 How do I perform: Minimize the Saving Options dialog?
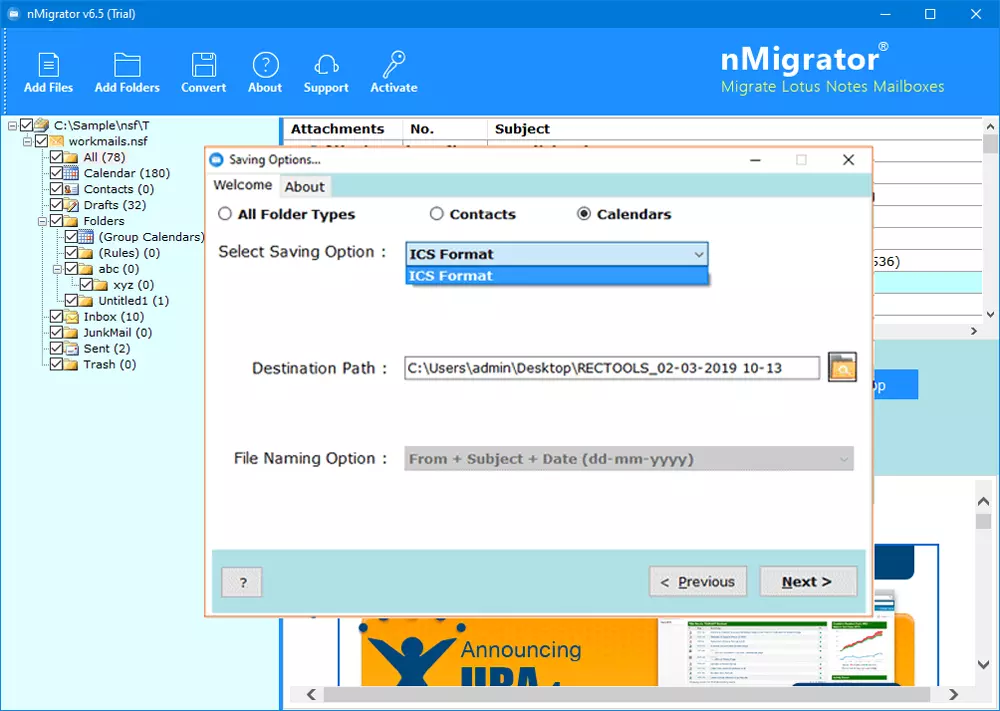coord(756,159)
